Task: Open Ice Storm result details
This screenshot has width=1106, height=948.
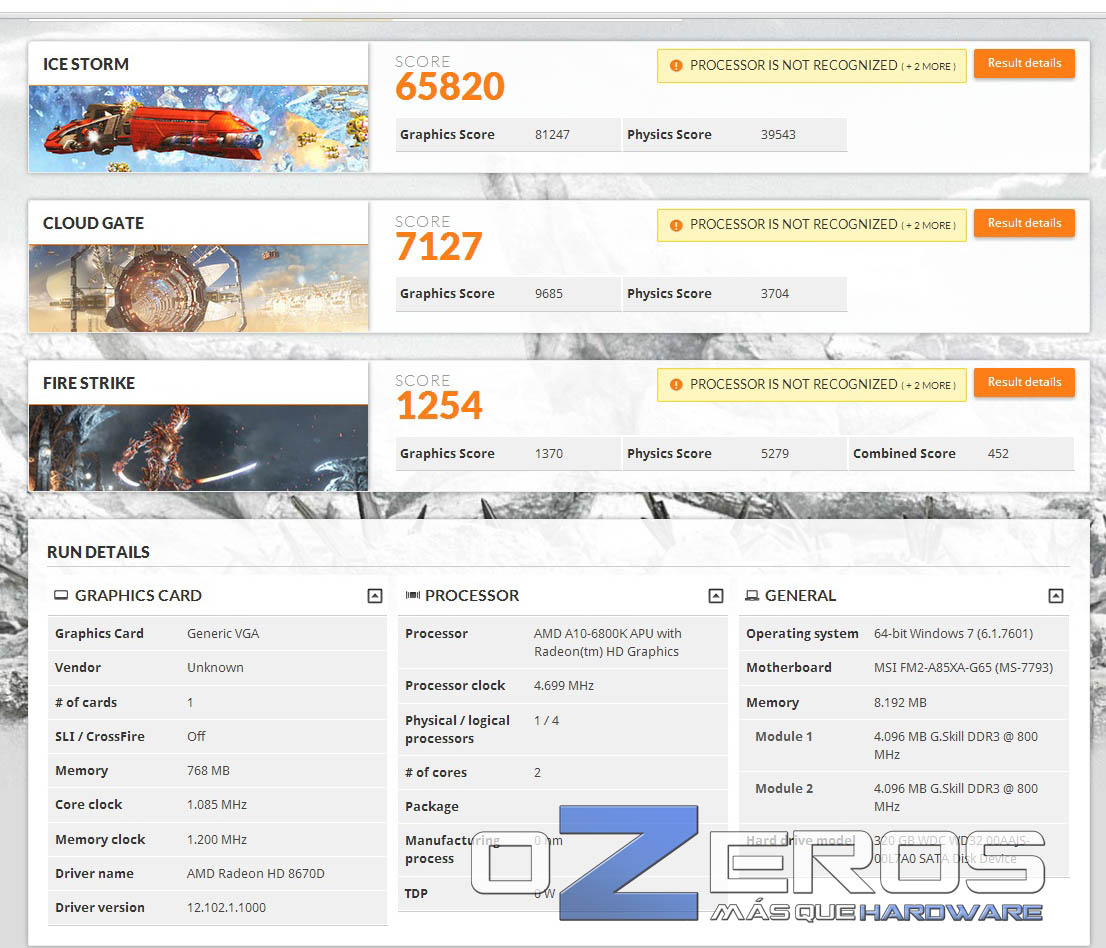Action: click(1024, 63)
